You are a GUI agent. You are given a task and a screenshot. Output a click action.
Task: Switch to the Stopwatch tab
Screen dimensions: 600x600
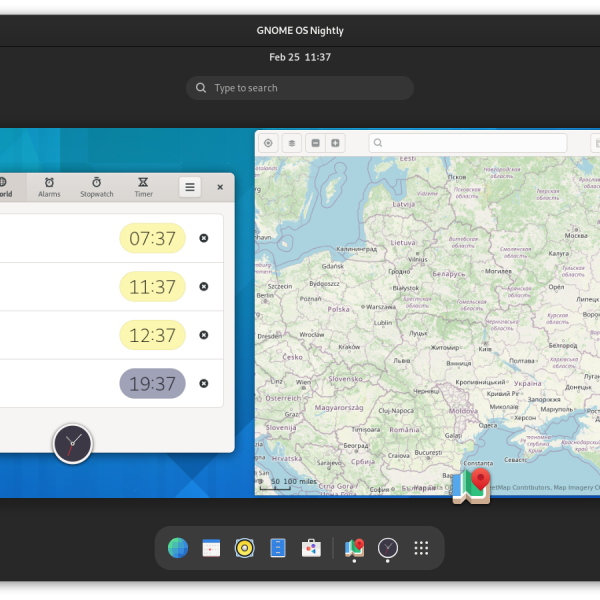pos(97,187)
